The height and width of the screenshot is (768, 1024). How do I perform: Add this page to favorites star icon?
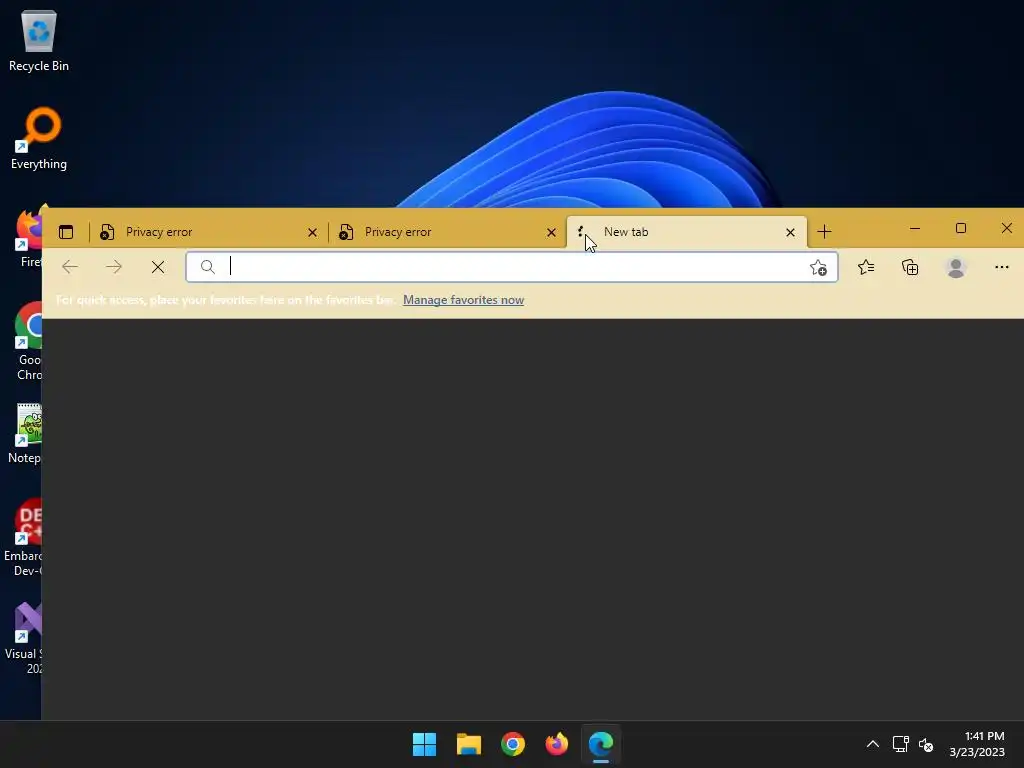818,267
